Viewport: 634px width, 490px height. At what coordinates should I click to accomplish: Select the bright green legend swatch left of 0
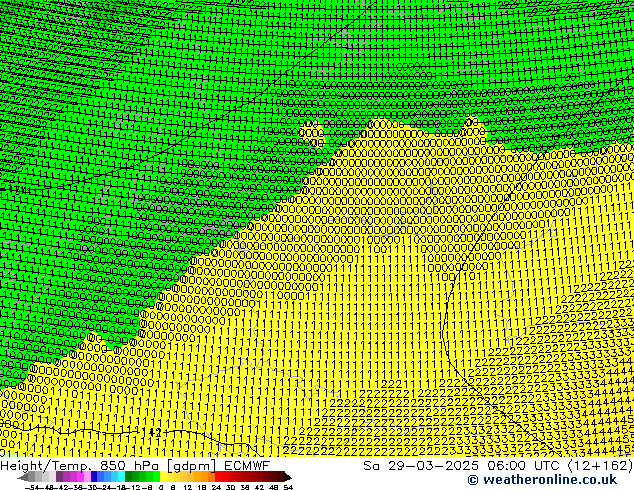click(156, 476)
